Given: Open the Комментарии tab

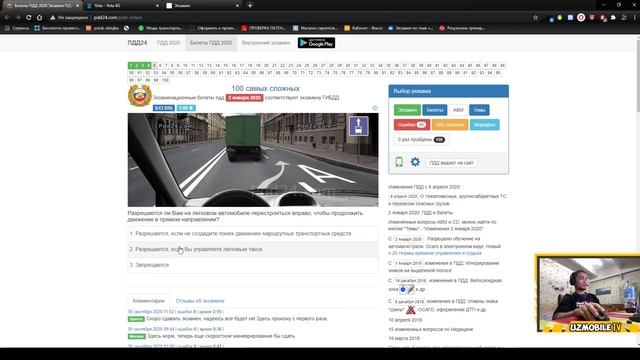Looking at the screenshot, I should pyautogui.click(x=149, y=301).
